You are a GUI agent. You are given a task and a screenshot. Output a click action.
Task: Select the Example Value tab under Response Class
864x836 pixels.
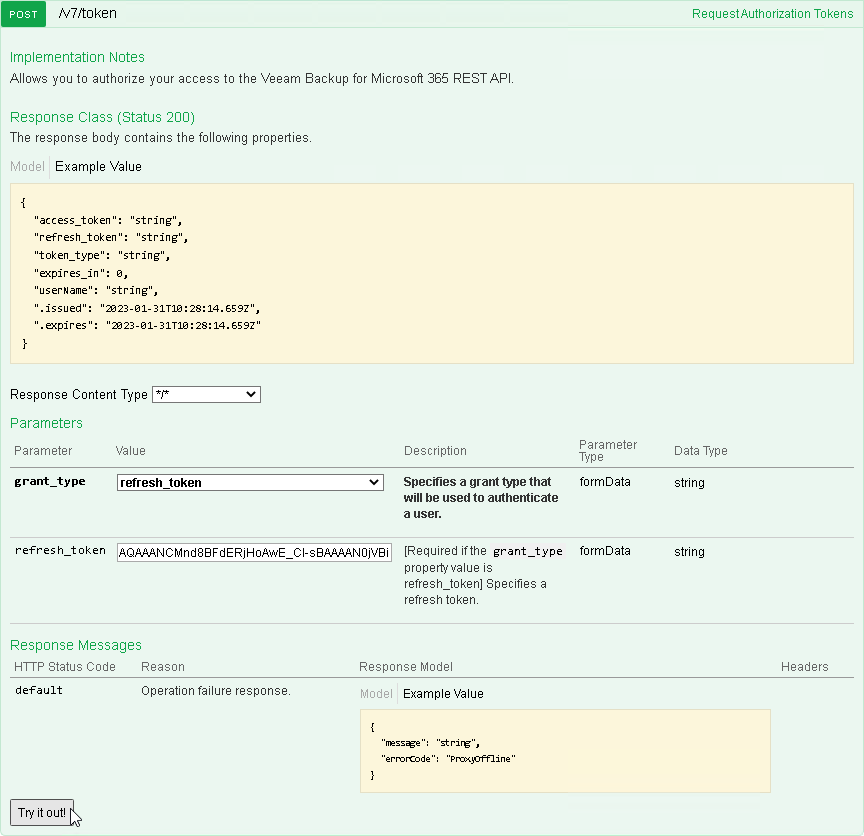(98, 167)
